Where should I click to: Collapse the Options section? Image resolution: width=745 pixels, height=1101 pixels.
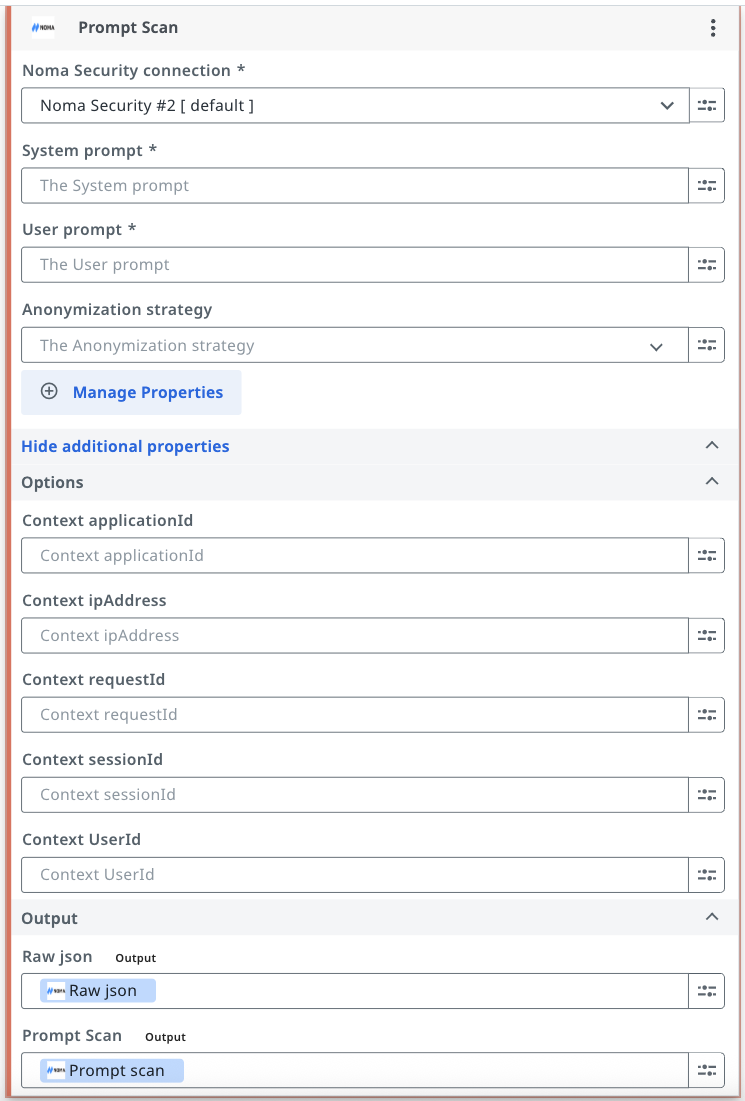point(712,482)
